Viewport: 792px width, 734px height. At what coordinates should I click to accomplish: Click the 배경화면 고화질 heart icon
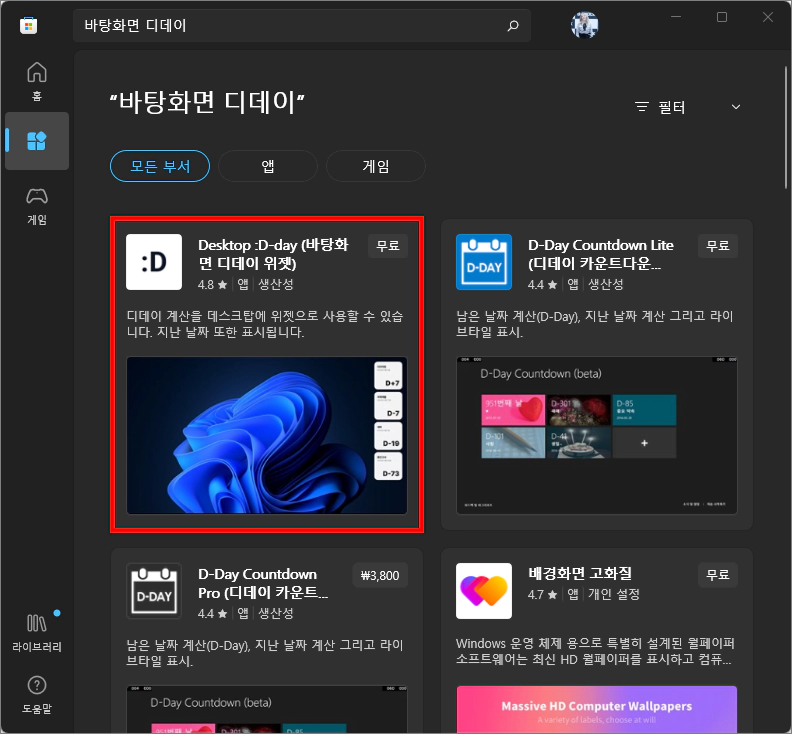484,591
